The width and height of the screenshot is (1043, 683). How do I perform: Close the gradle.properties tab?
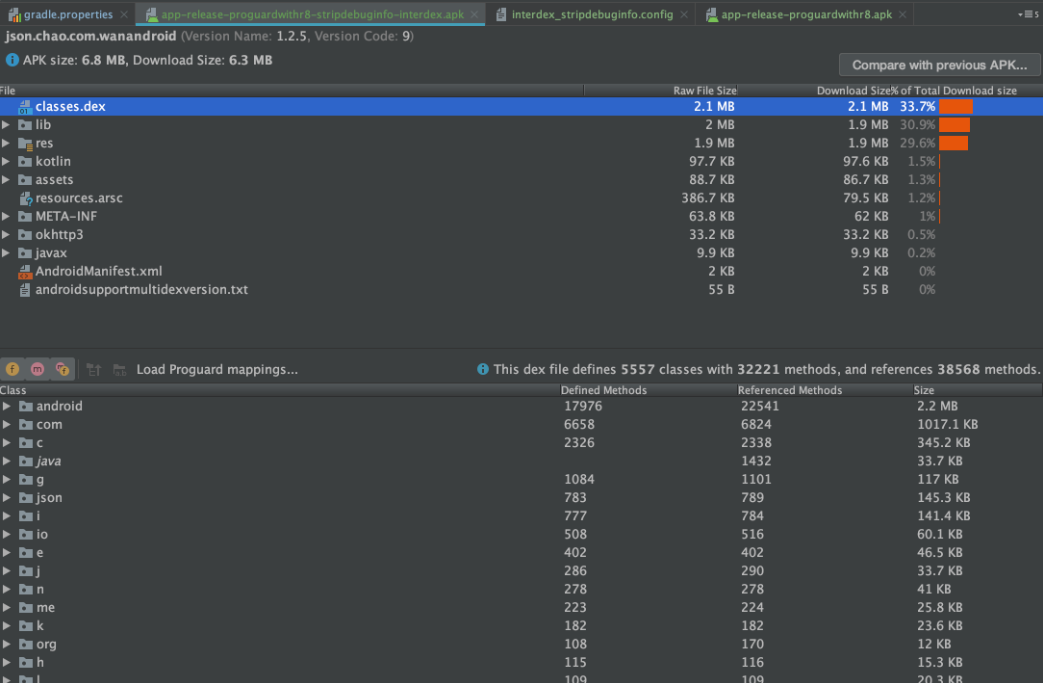124,14
